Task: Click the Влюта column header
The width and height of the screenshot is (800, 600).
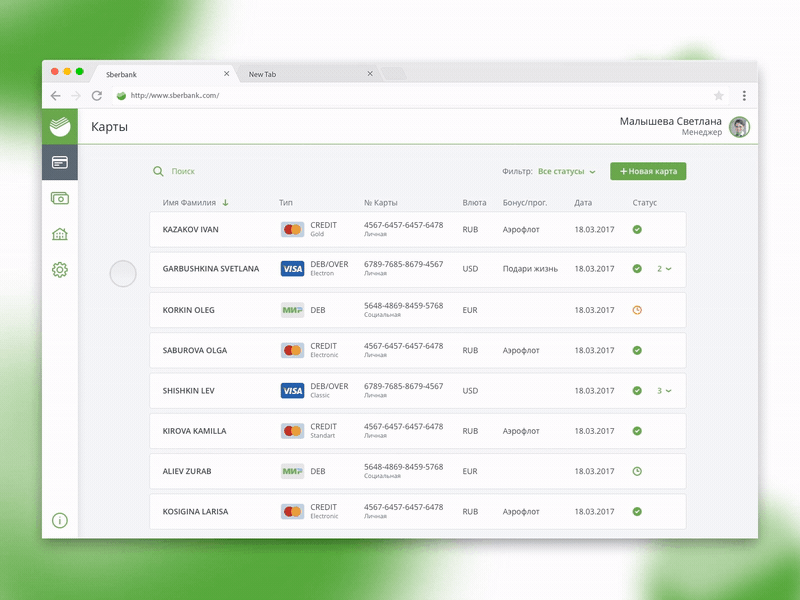Action: [474, 203]
